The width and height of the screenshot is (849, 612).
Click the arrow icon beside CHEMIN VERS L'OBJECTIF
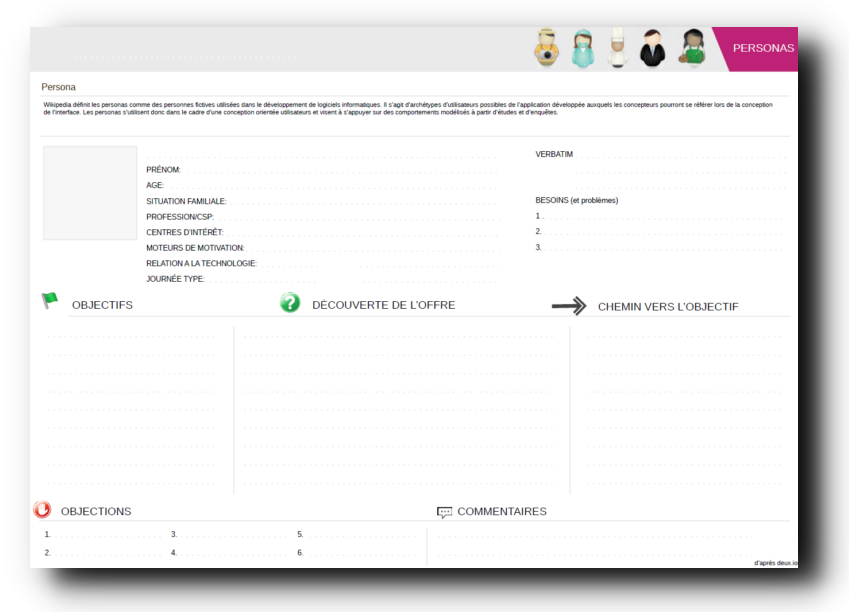coord(569,306)
